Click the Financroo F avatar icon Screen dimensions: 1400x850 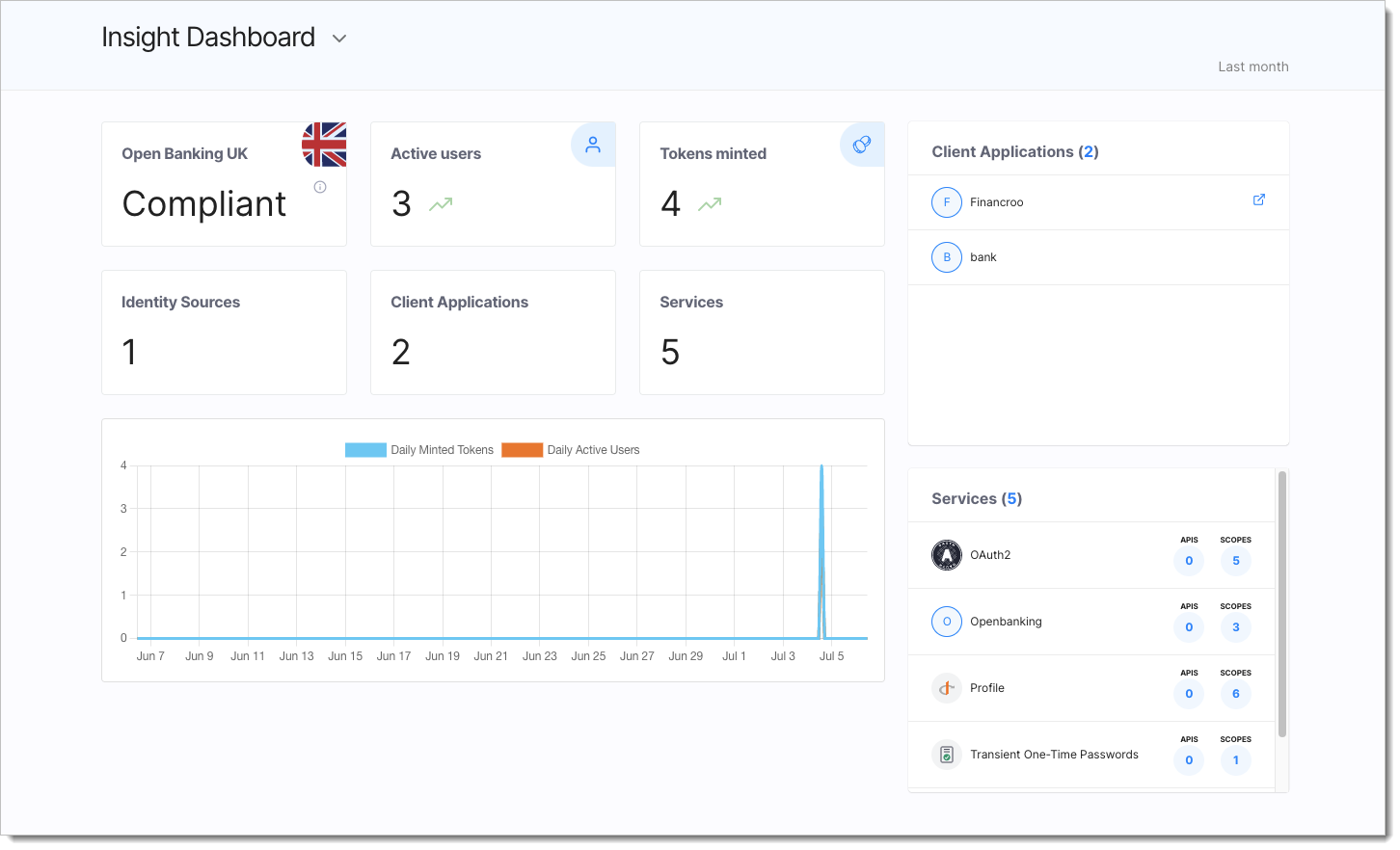(x=947, y=202)
